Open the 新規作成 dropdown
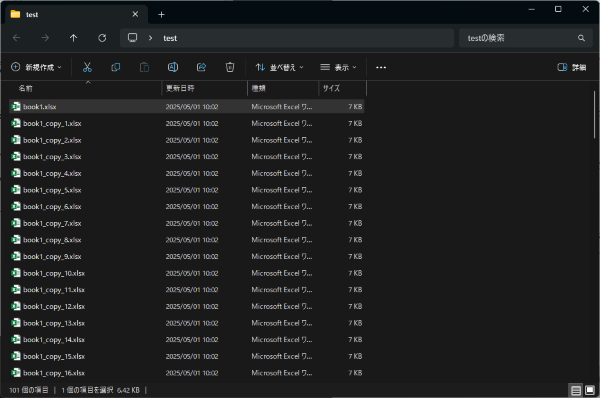 tap(36, 67)
